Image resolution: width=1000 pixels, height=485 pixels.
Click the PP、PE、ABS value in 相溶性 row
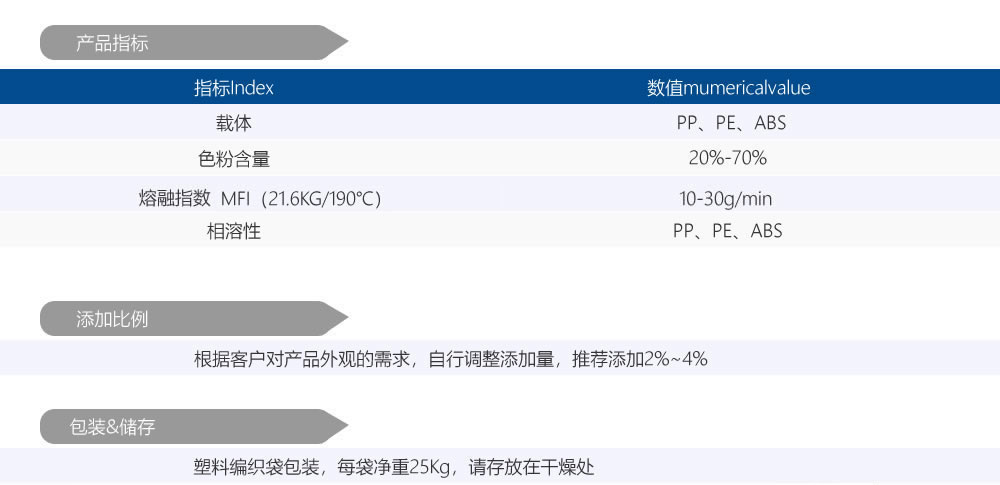point(728,231)
